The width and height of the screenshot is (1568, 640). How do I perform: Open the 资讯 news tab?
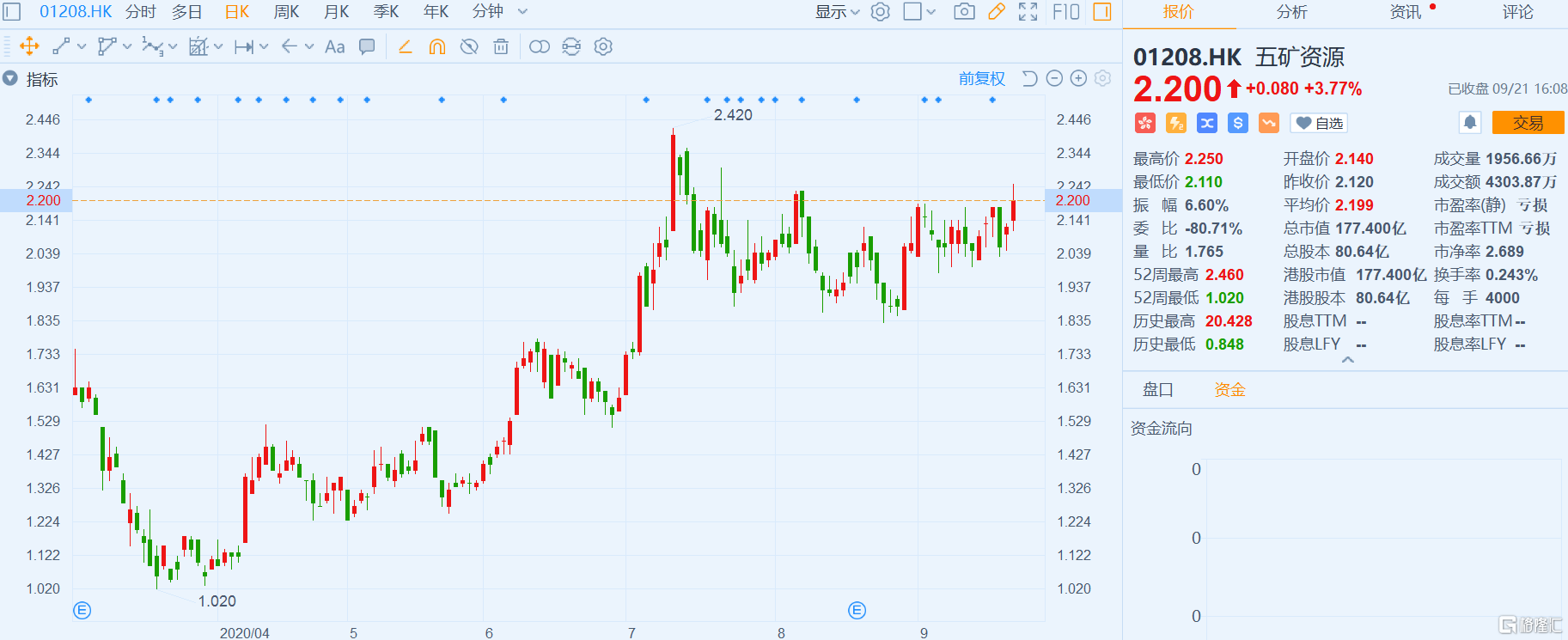coord(1406,12)
